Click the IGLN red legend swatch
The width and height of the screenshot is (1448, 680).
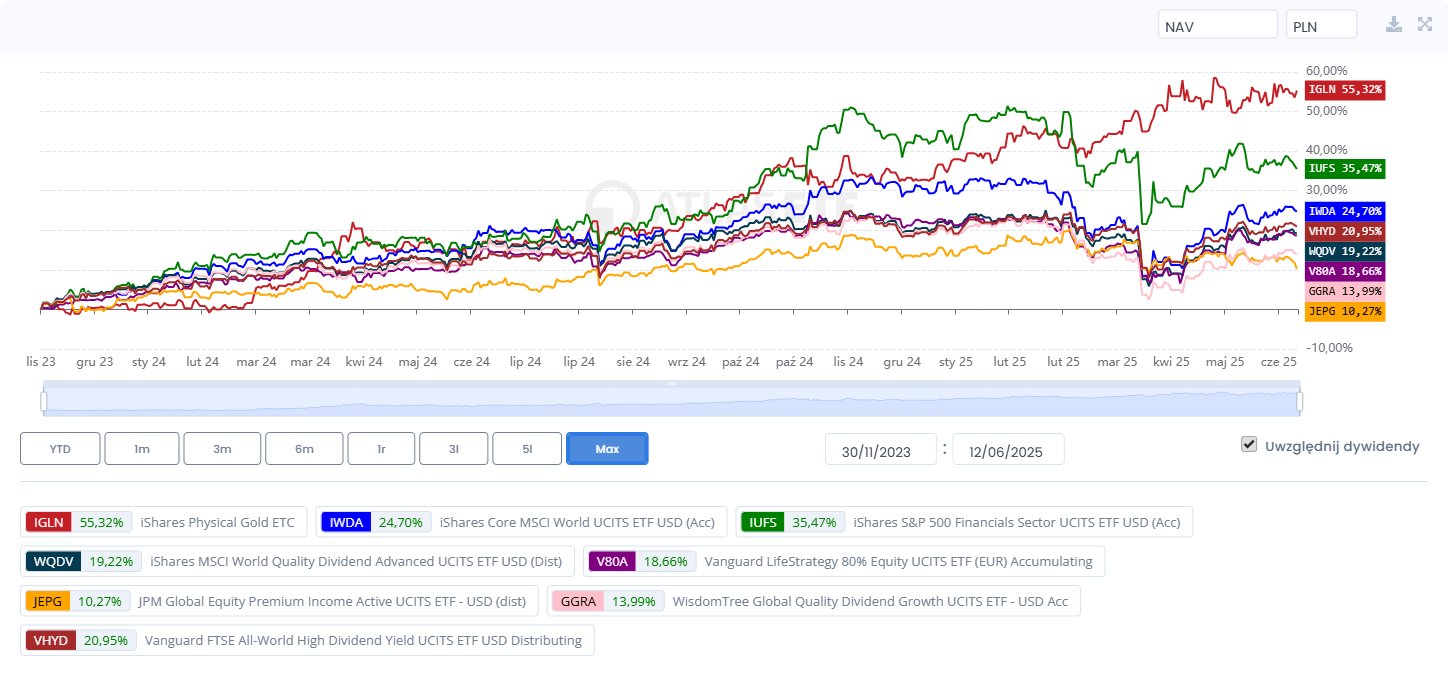pyautogui.click(x=48, y=522)
